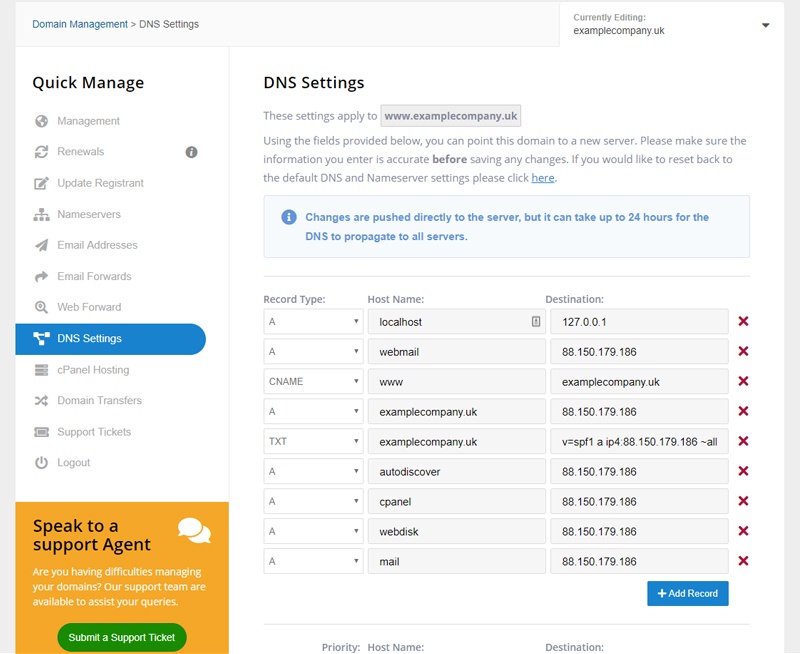
Task: Open Web Forward settings
Action: [x=89, y=307]
